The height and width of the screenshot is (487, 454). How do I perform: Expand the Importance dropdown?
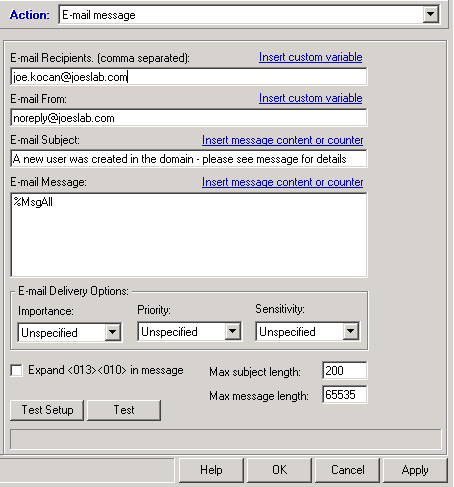click(x=112, y=332)
